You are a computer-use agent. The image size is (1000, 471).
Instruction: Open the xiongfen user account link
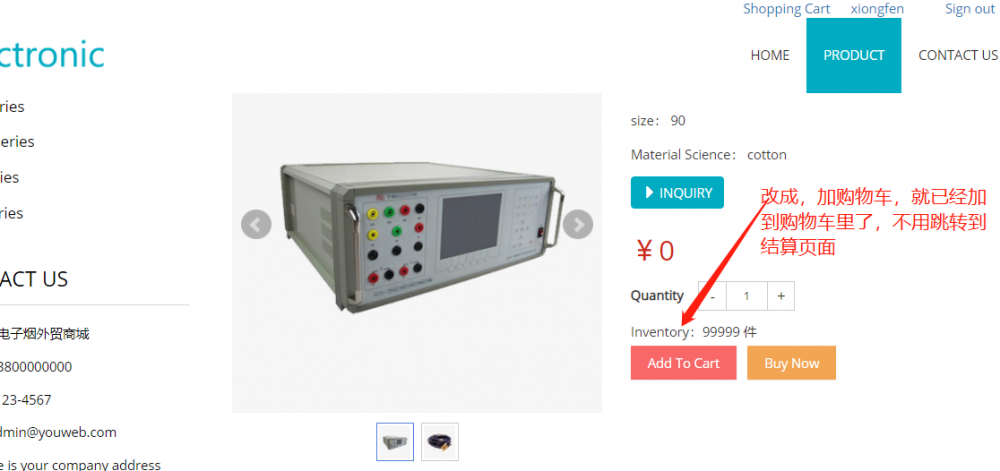point(877,9)
